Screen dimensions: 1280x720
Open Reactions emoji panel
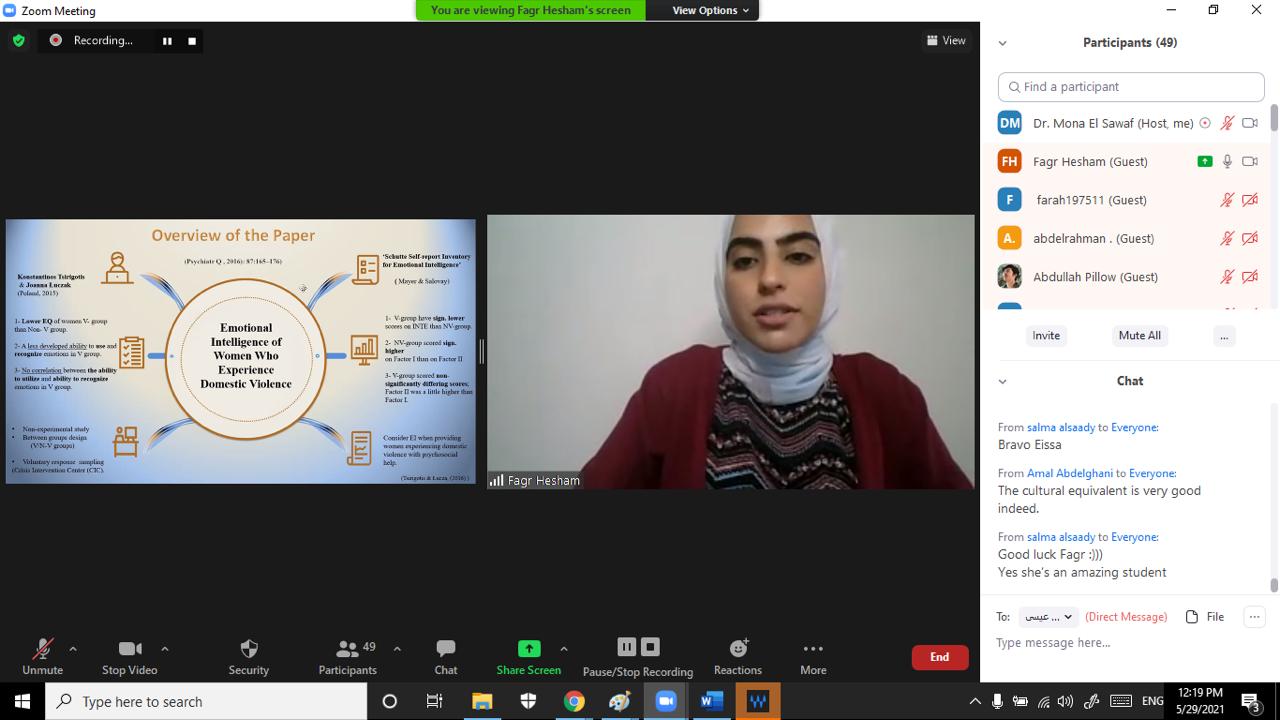coord(738,656)
